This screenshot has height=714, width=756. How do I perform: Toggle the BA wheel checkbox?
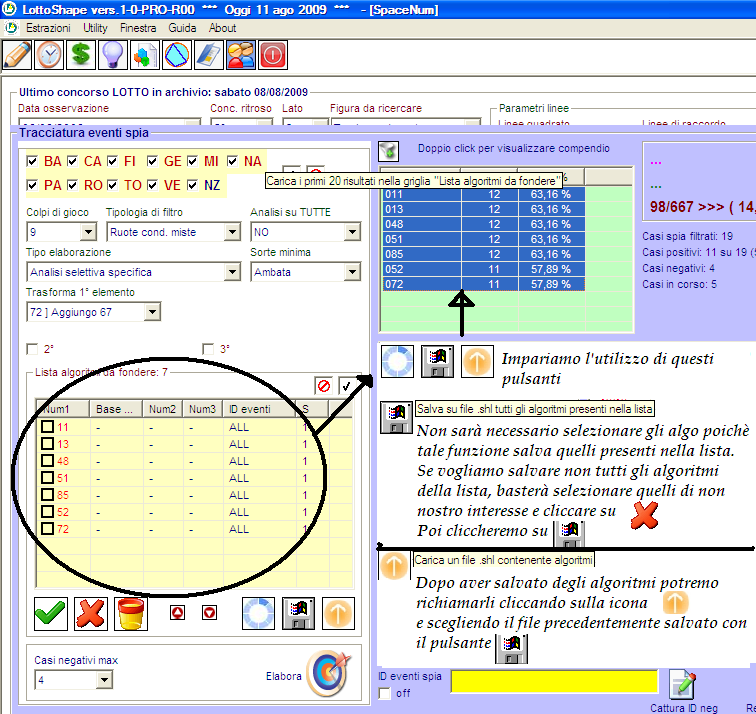[x=32, y=162]
